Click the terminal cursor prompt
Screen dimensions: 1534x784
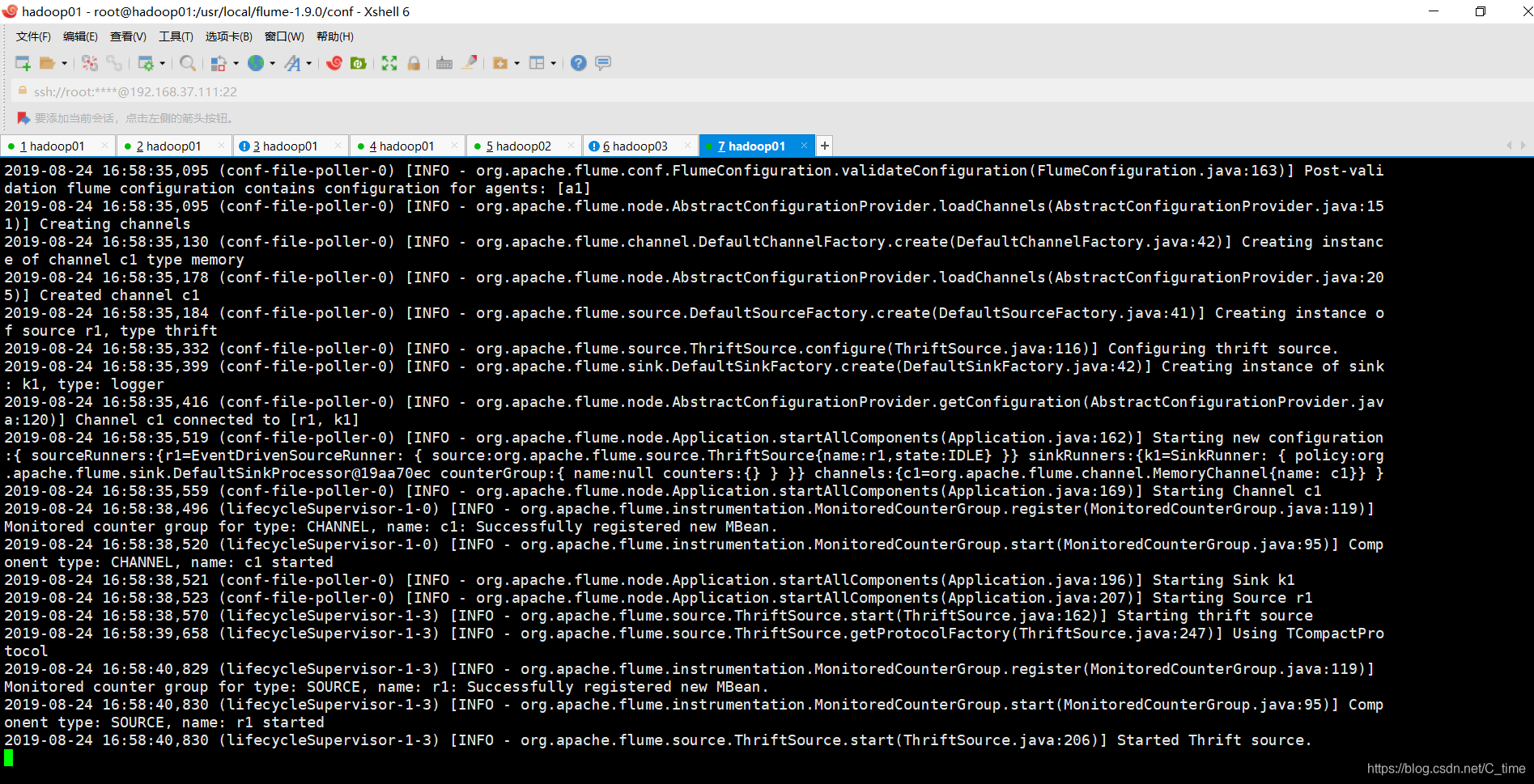pos(8,757)
